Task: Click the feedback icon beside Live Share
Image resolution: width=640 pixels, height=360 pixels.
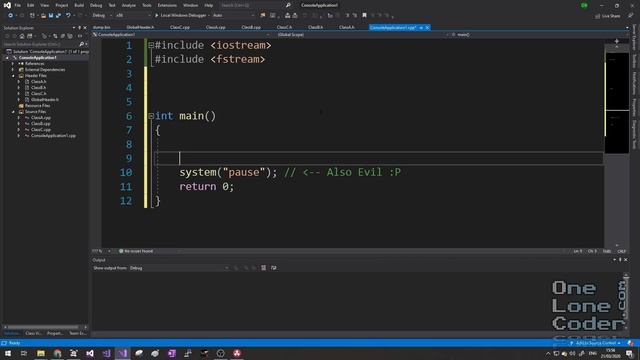Action: [x=630, y=16]
